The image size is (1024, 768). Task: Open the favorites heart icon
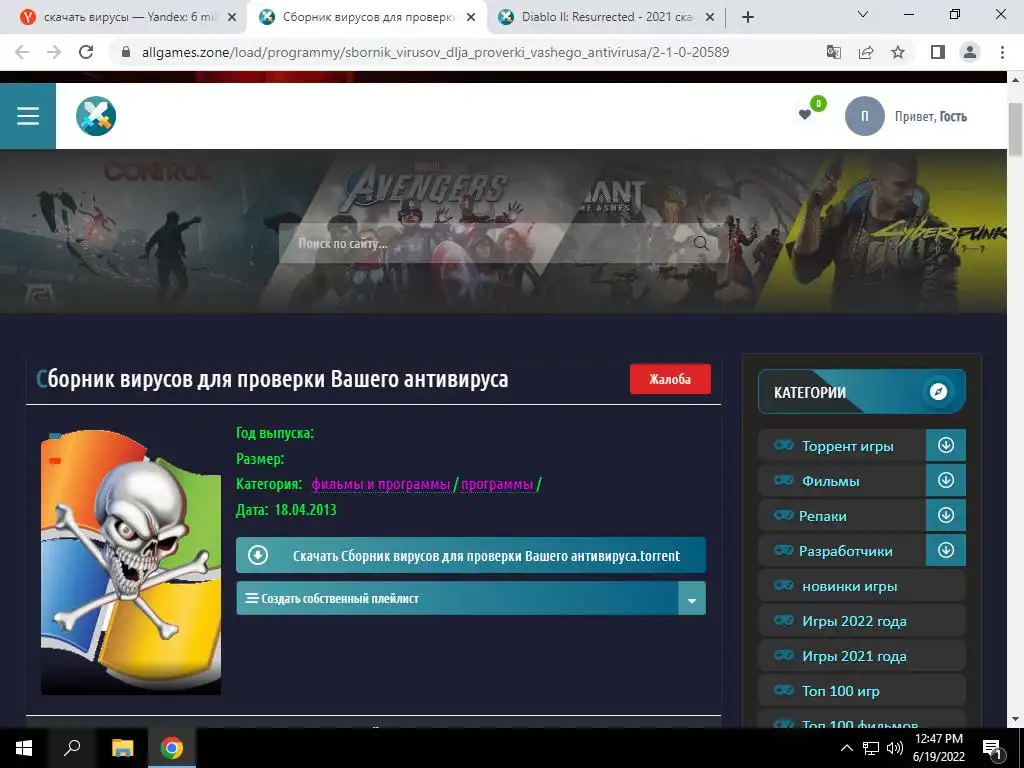pos(805,115)
